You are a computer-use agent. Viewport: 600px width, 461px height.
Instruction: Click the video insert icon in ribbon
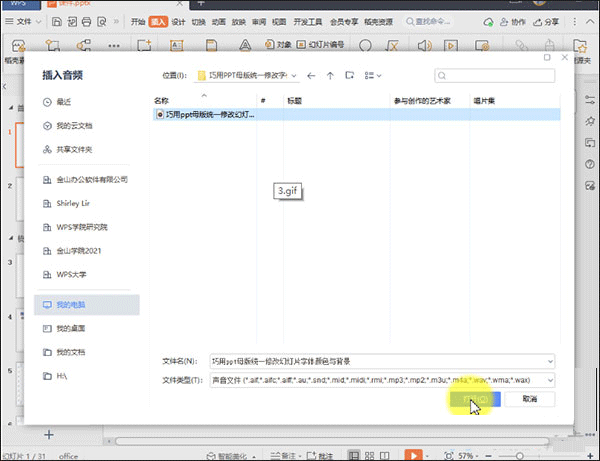point(451,46)
